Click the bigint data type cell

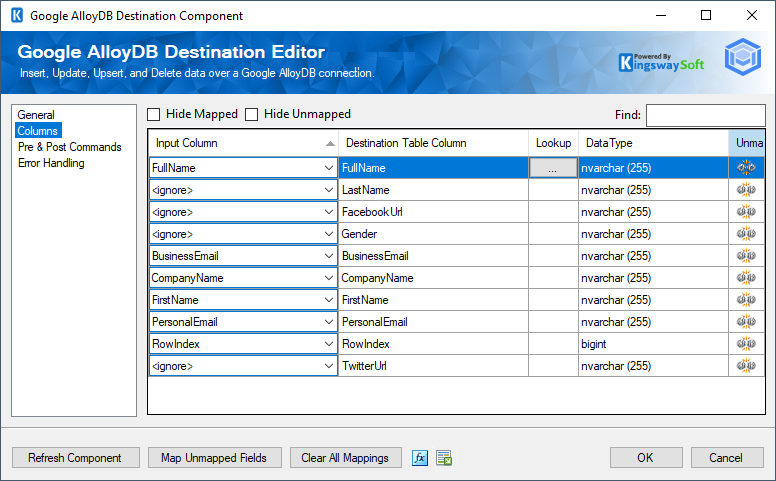pos(653,344)
